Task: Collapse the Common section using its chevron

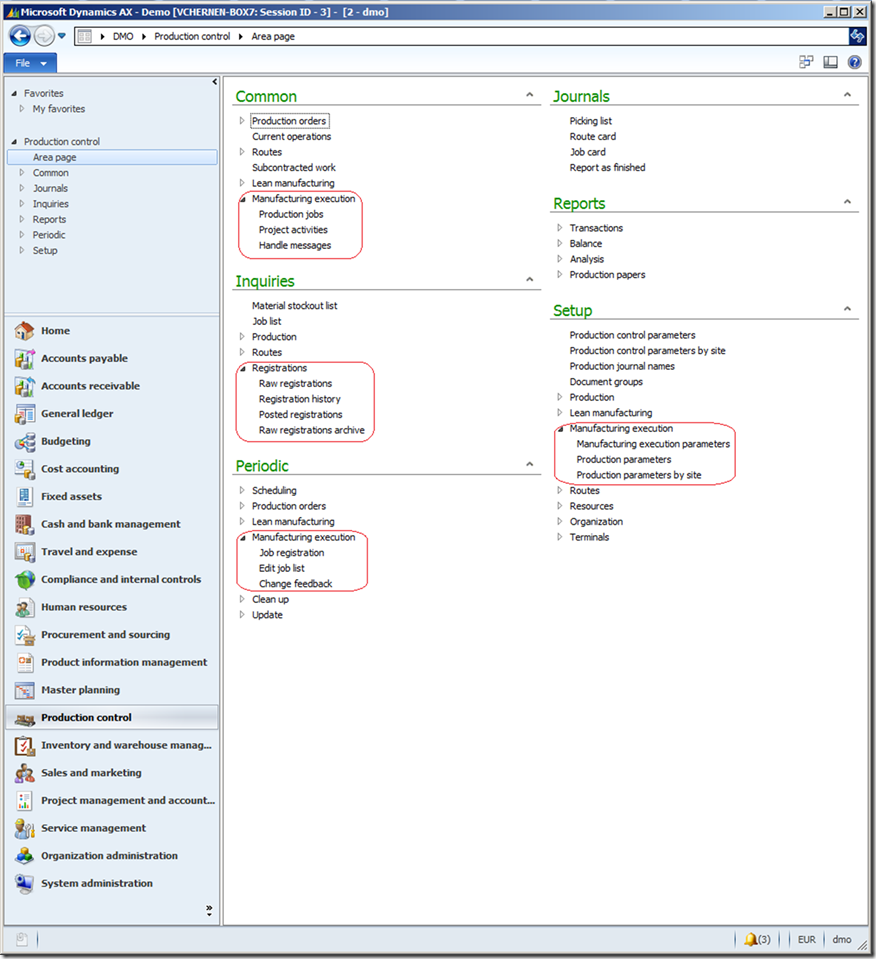Action: tap(530, 96)
